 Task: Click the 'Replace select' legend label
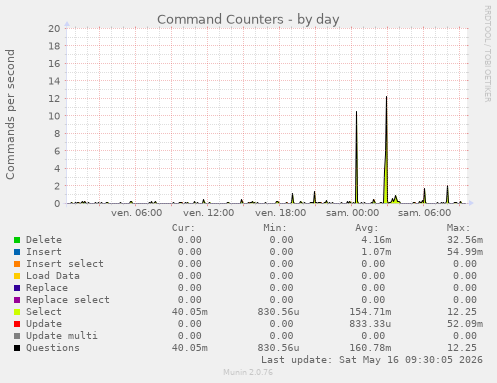(68, 300)
